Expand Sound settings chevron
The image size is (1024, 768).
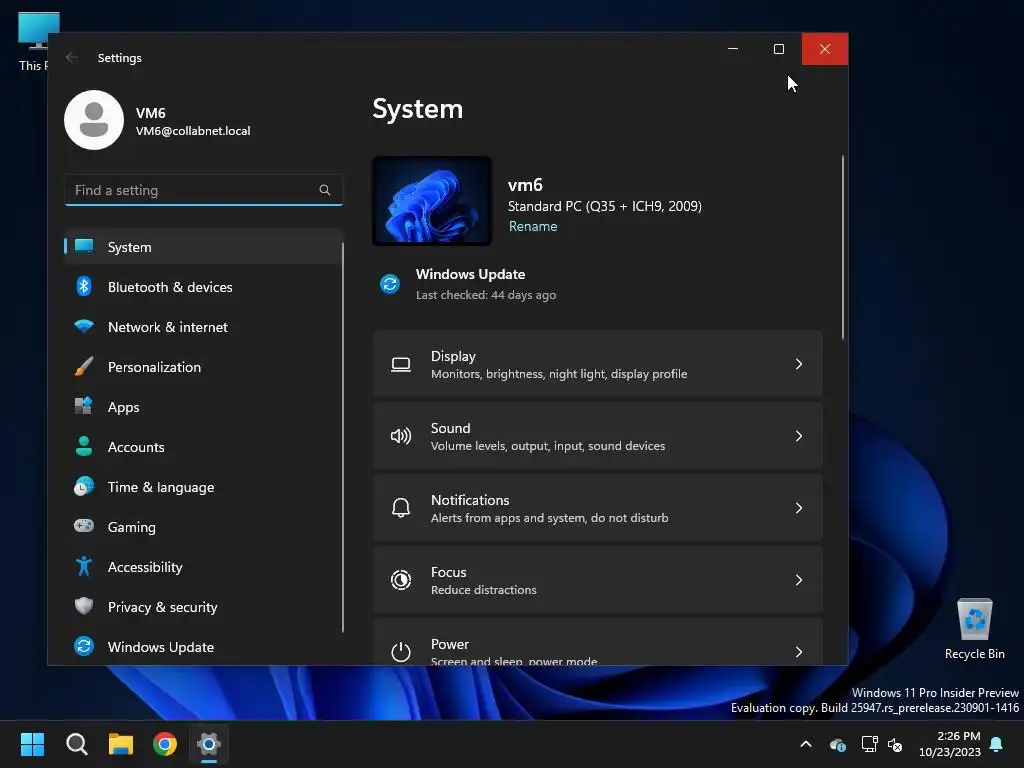pyautogui.click(x=799, y=436)
